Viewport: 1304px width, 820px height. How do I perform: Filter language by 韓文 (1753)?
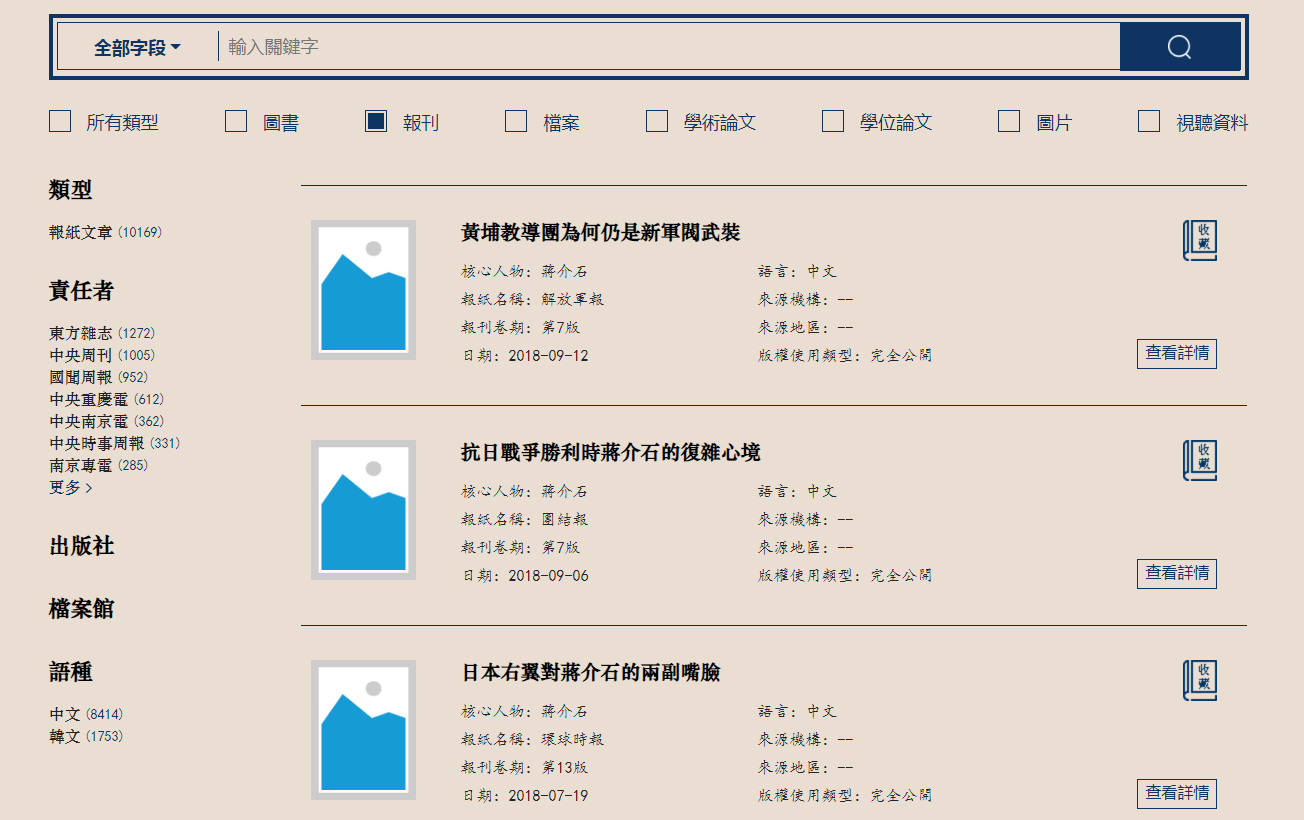(x=86, y=736)
